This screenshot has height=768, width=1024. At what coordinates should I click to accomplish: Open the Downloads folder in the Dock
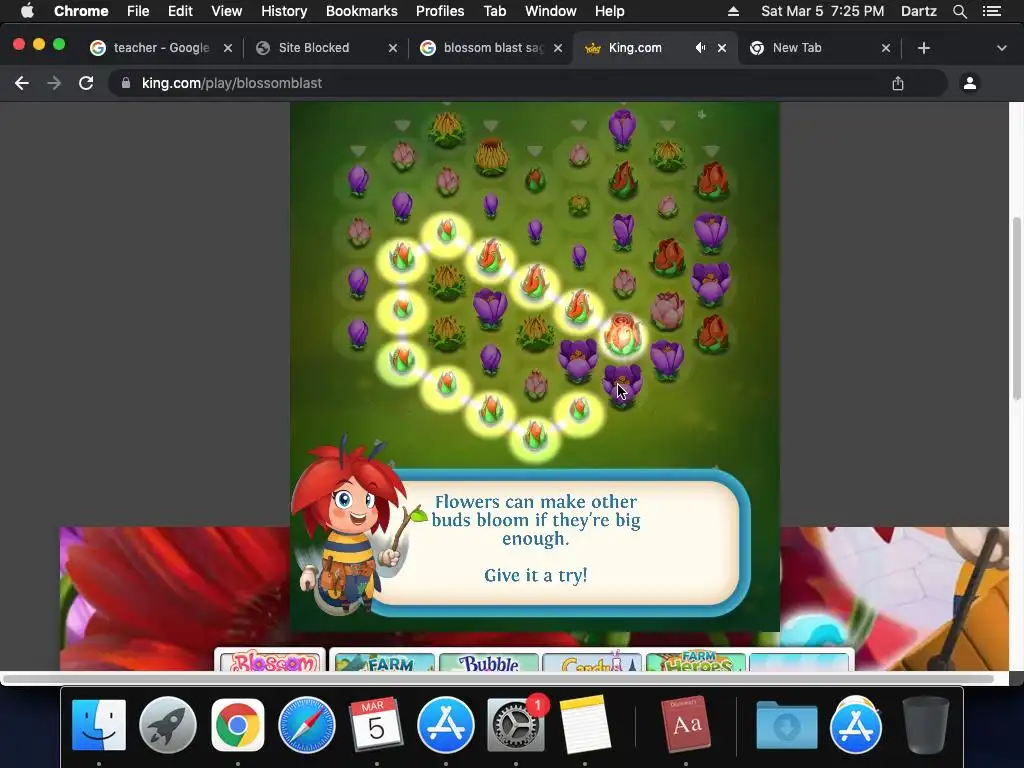(786, 725)
